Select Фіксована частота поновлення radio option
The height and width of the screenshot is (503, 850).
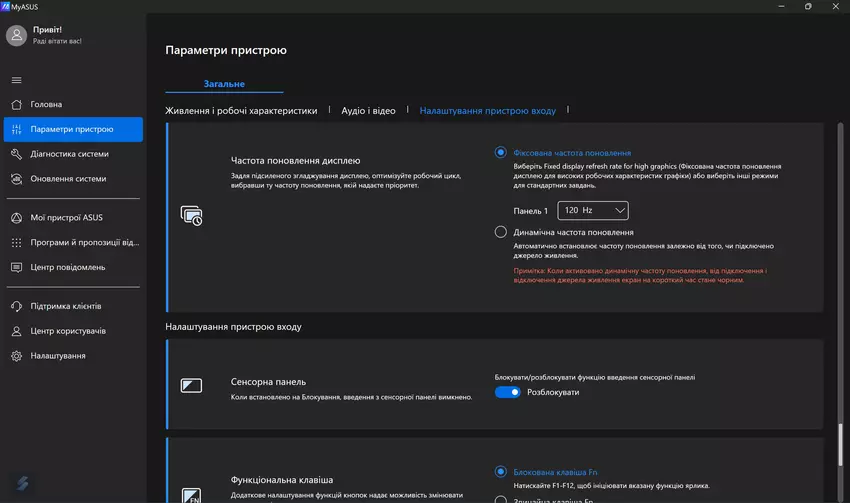click(501, 152)
